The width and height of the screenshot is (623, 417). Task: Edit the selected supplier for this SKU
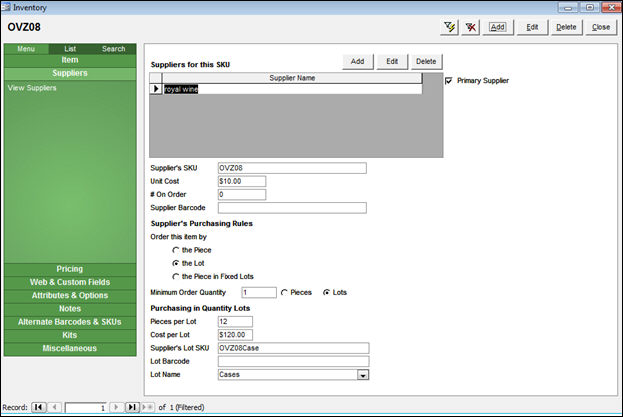click(392, 62)
